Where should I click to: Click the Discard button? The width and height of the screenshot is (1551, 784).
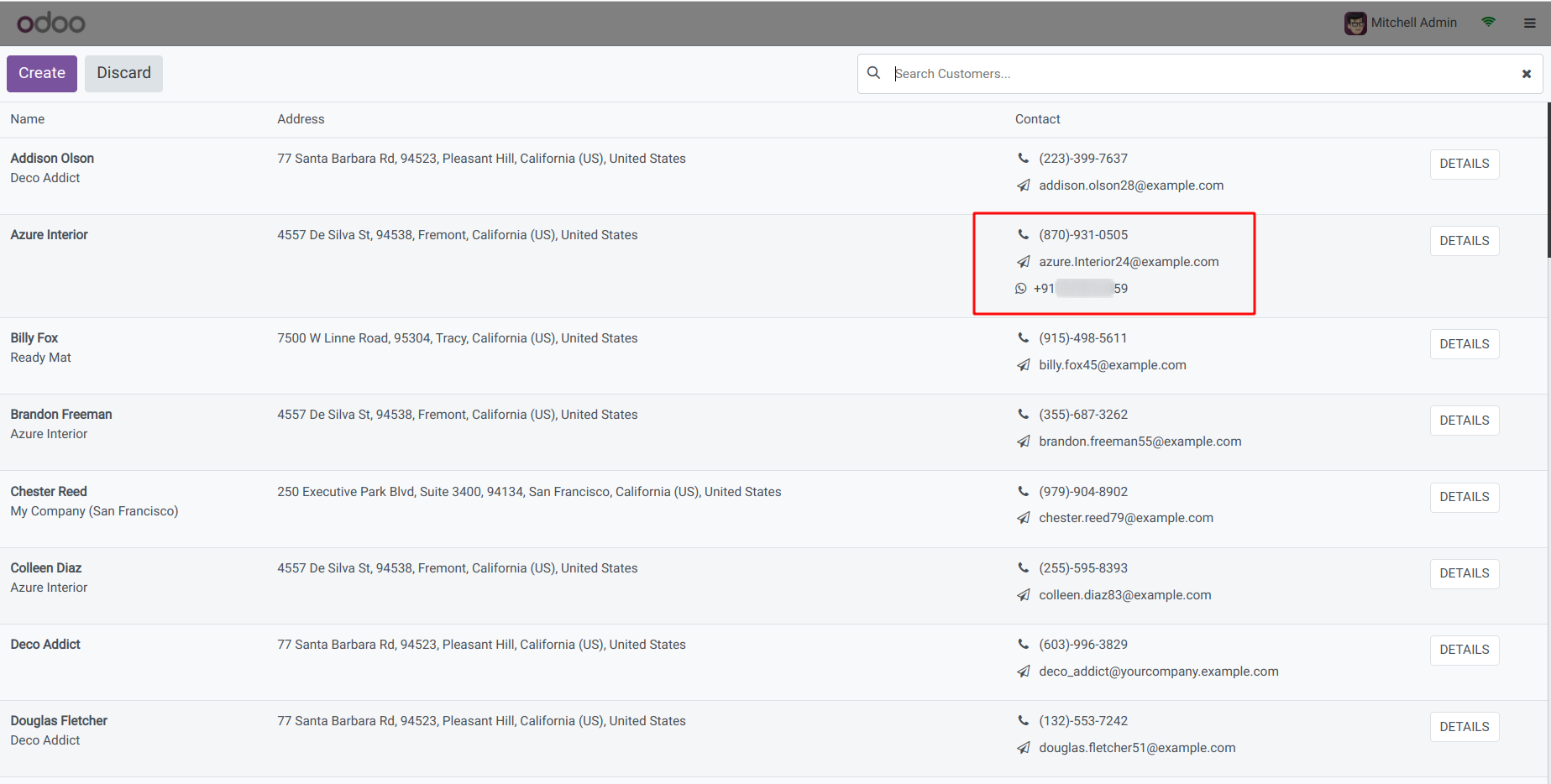(x=123, y=74)
